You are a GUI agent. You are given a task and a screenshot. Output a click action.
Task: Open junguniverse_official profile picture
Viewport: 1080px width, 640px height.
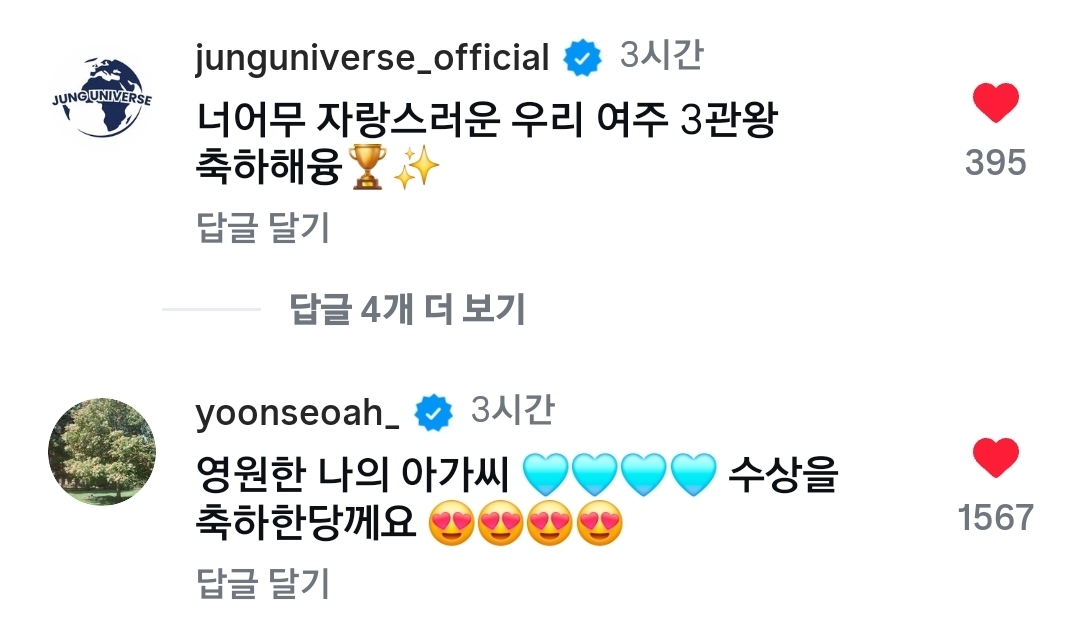102,97
